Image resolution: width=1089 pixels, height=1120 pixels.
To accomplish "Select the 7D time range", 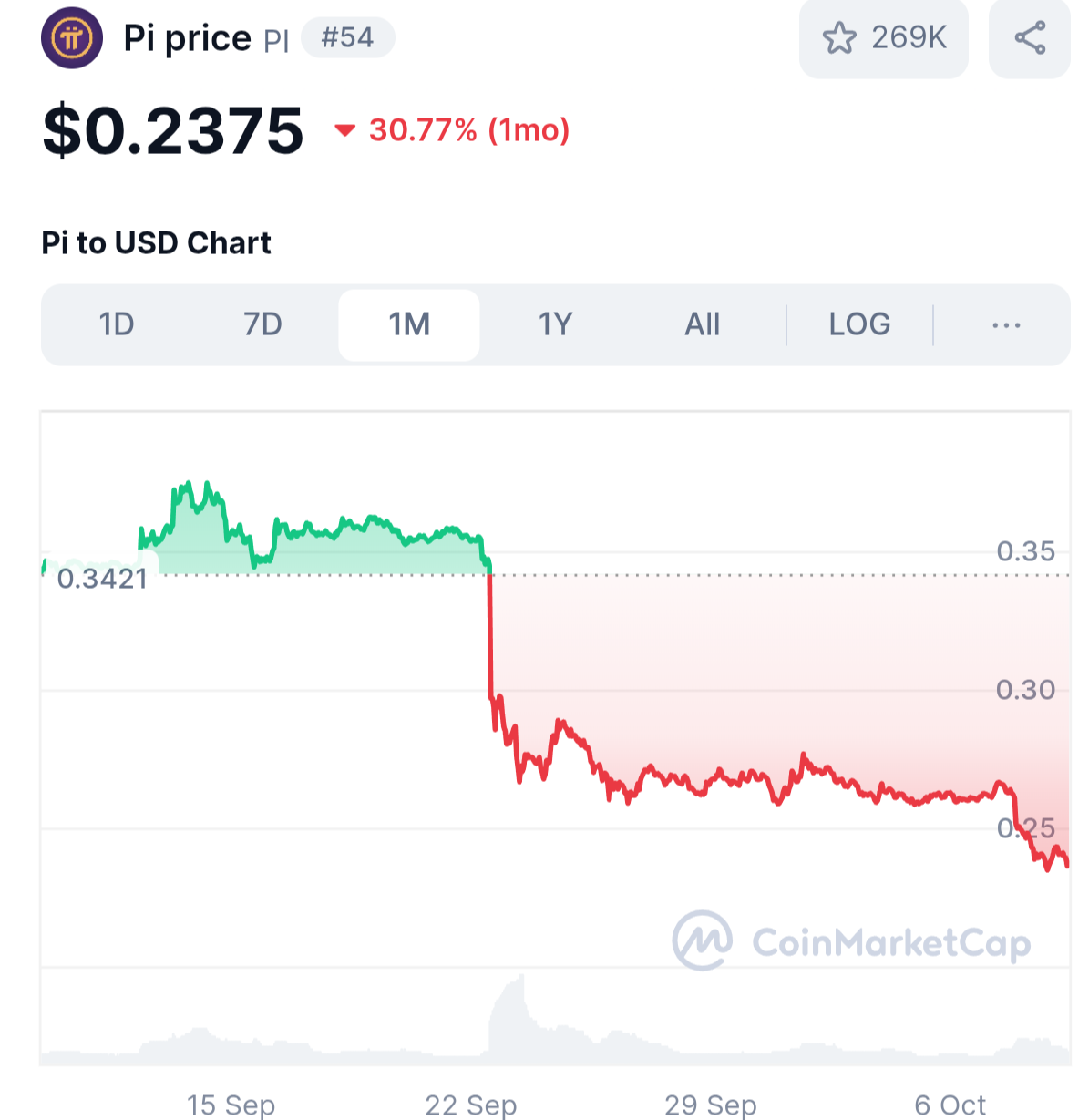I will [262, 324].
